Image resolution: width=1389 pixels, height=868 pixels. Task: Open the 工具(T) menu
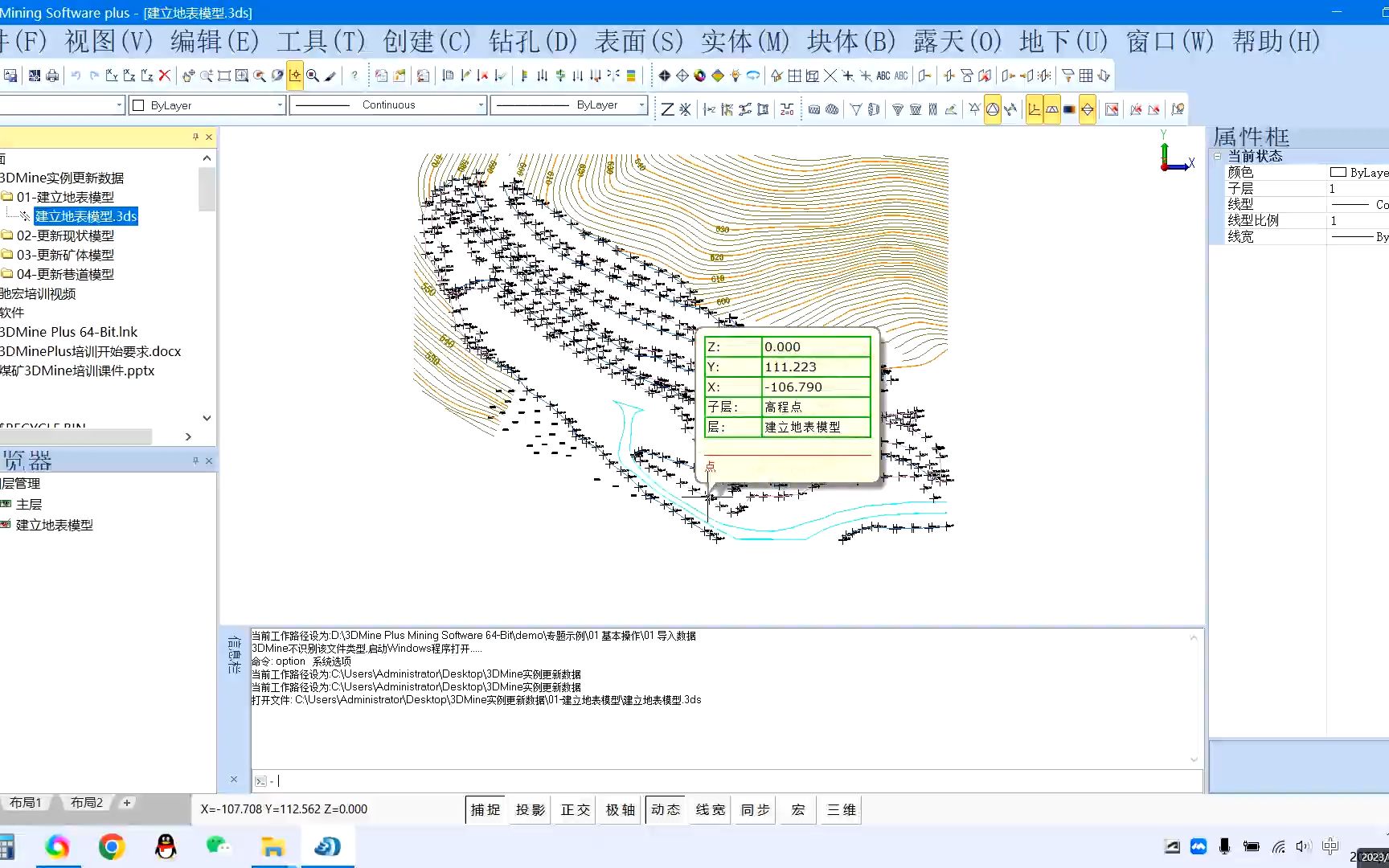coord(321,42)
